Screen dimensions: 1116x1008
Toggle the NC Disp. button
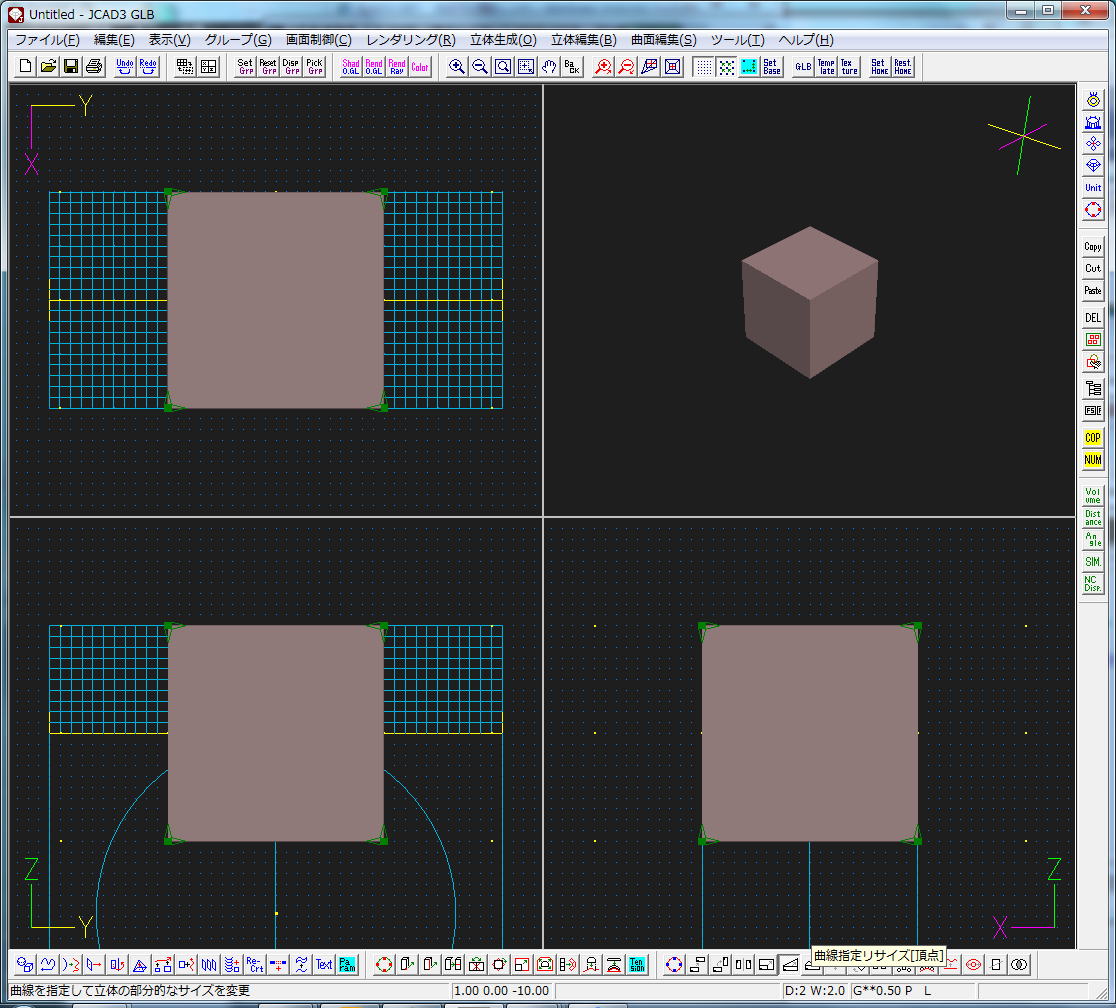pos(1093,584)
